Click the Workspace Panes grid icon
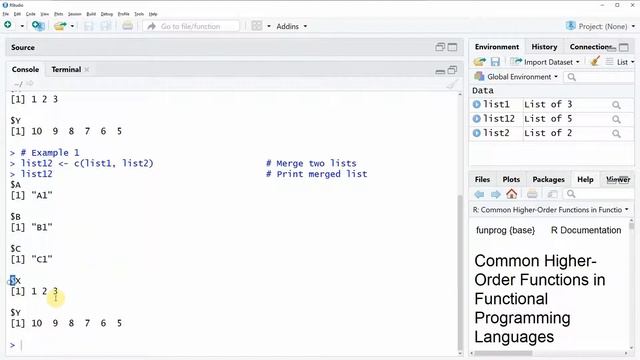This screenshot has width=640, height=360. click(257, 26)
